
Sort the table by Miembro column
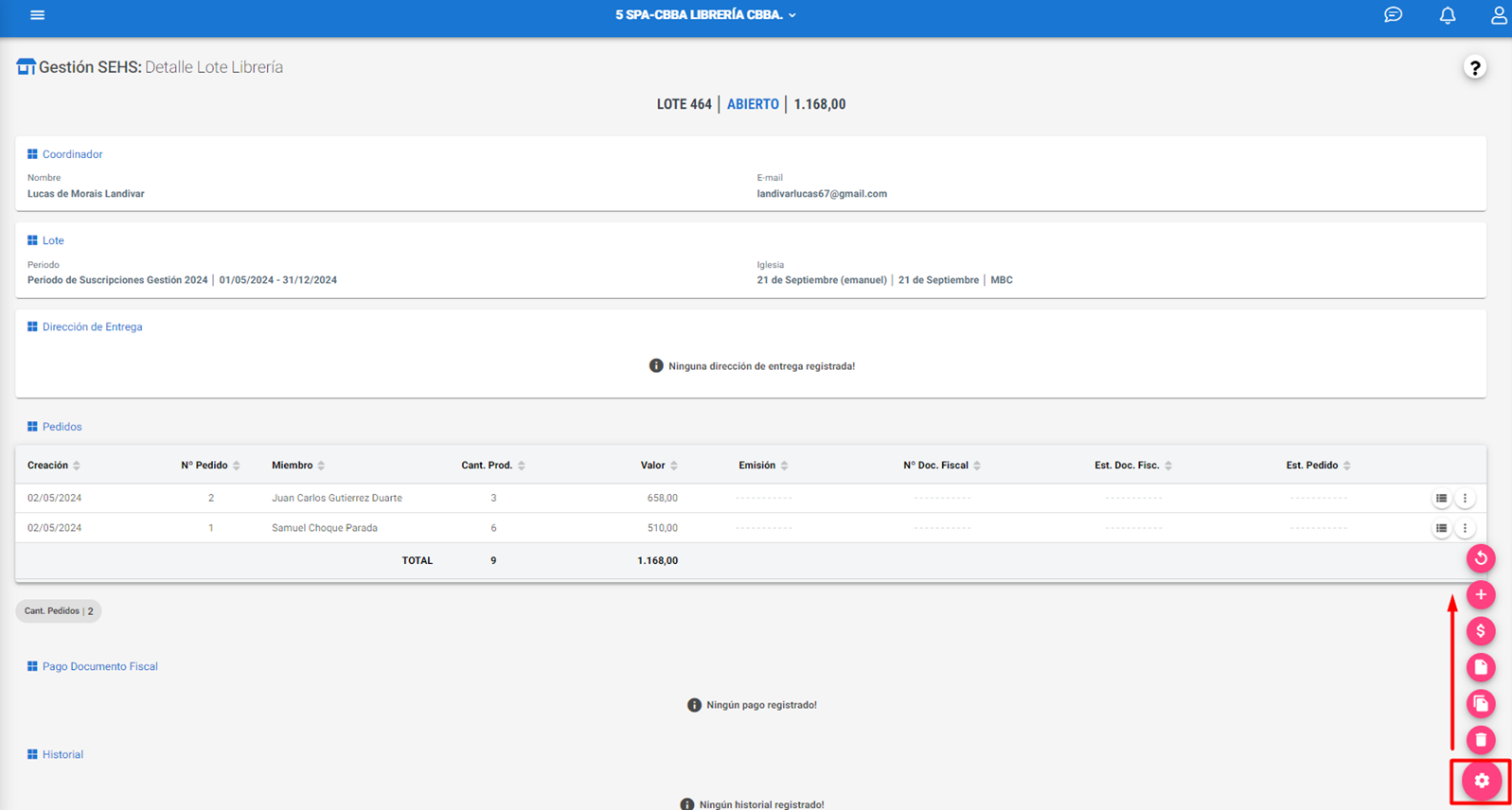point(298,466)
